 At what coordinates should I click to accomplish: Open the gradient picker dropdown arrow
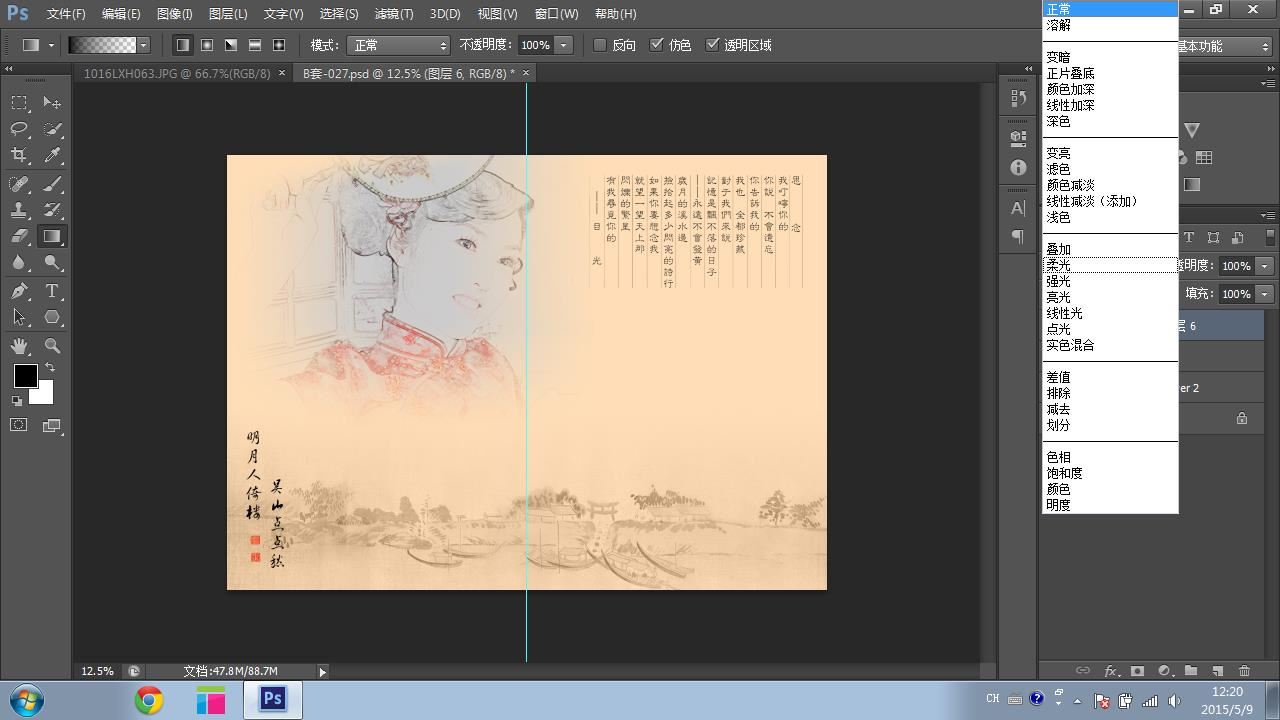[x=143, y=45]
